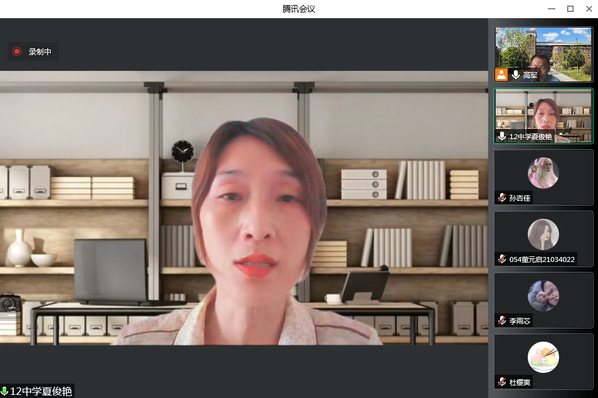Viewport: 598px width, 398px height.
Task: Click the main speaker video area
Action: pos(244,208)
